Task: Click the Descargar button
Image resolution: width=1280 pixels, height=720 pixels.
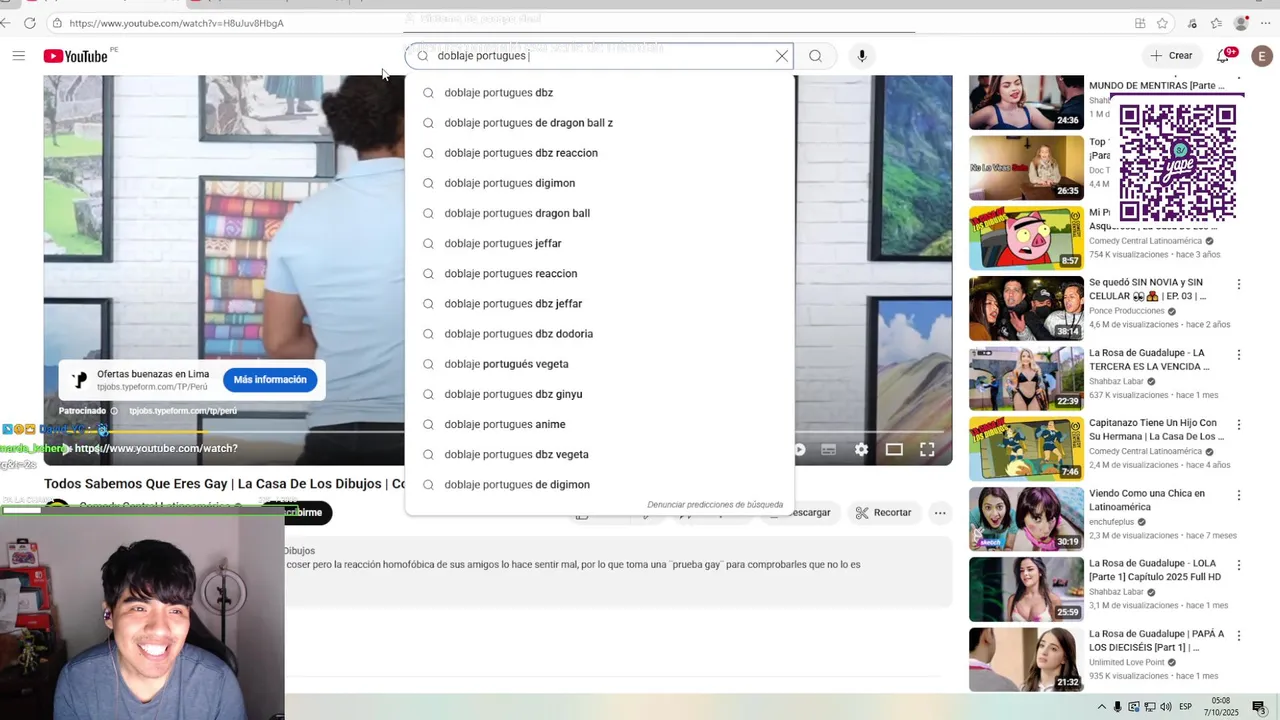Action: pos(811,513)
